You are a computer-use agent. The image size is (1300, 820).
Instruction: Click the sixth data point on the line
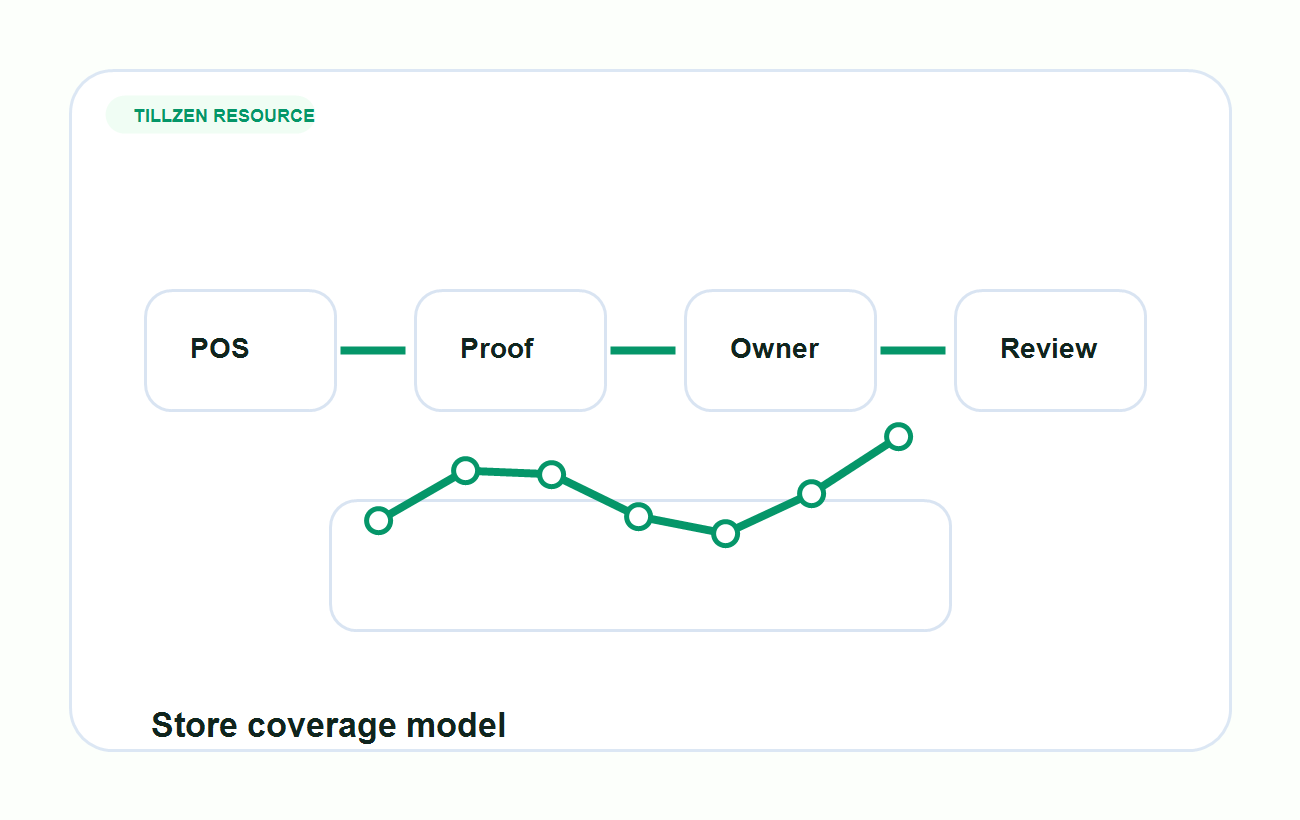point(811,493)
